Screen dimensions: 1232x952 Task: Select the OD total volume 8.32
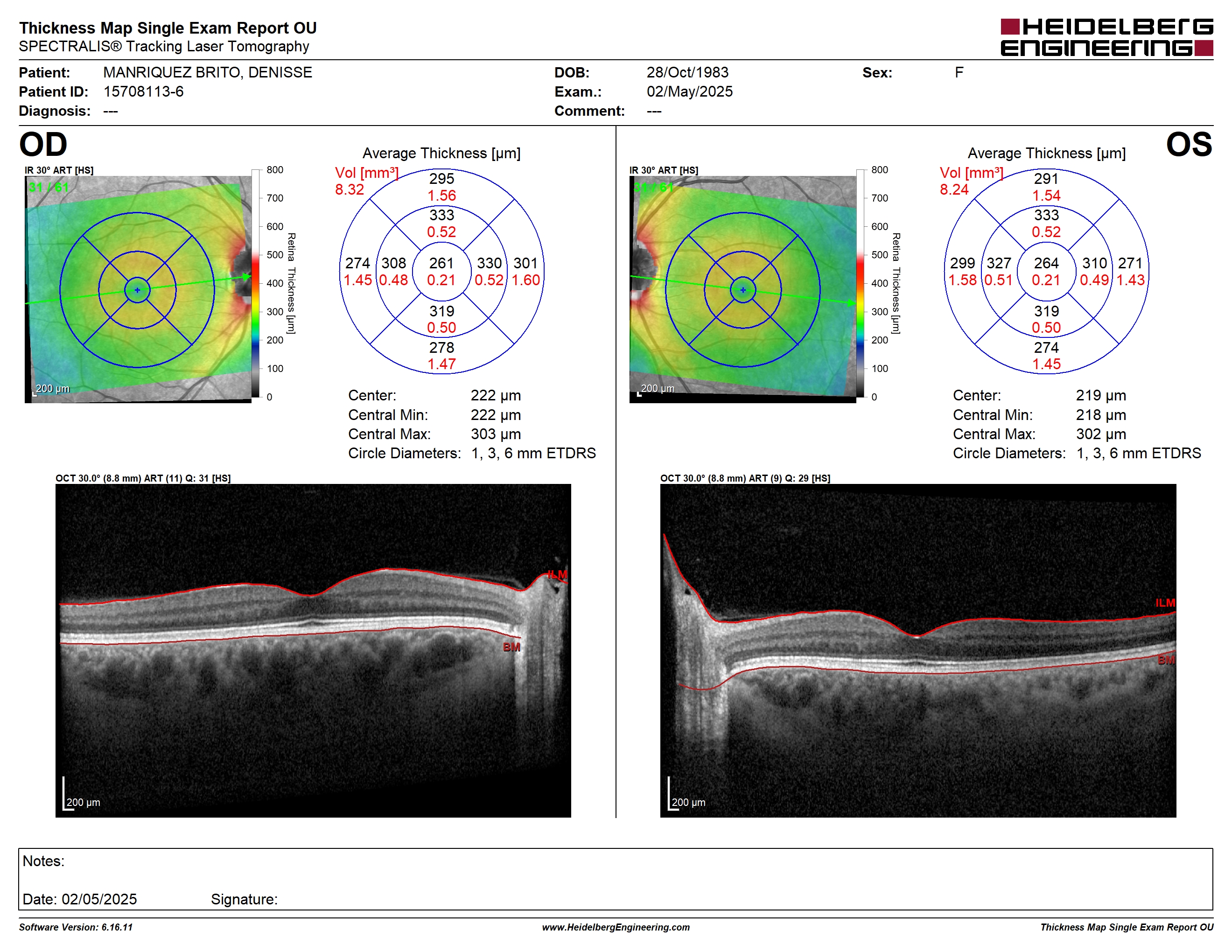(x=349, y=189)
